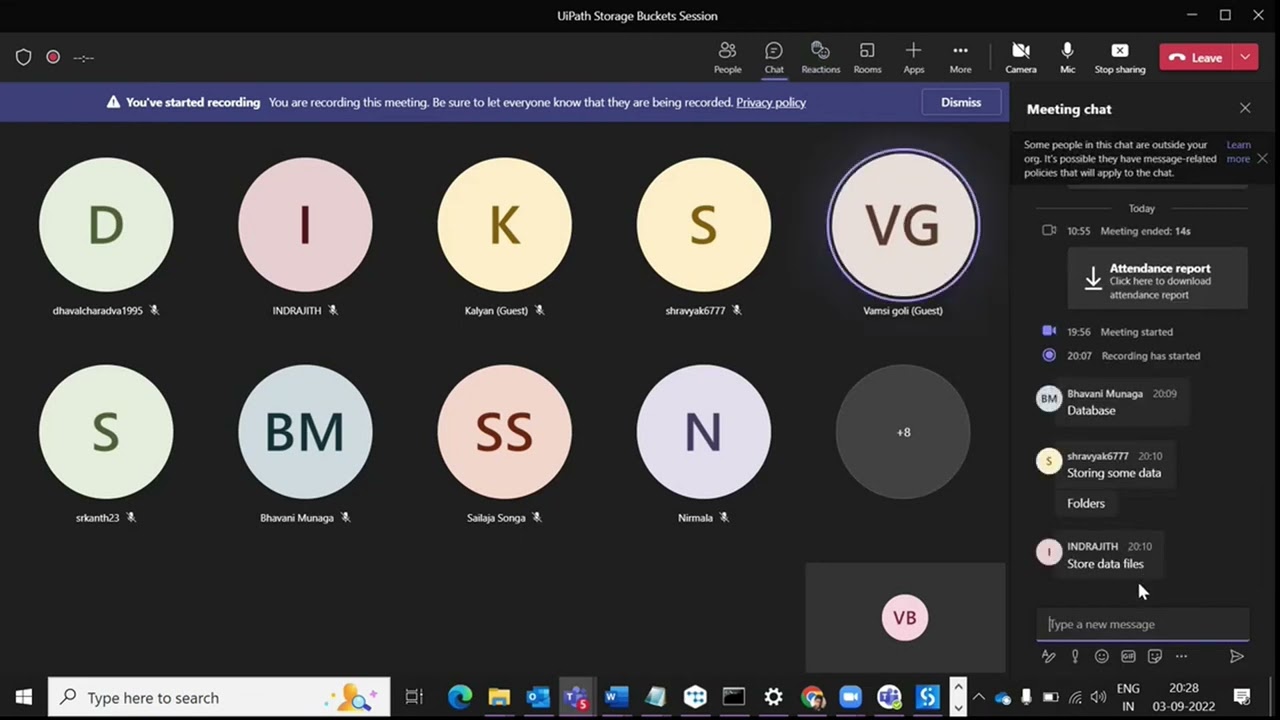Open the People panel
The image size is (1280, 720).
pos(727,58)
